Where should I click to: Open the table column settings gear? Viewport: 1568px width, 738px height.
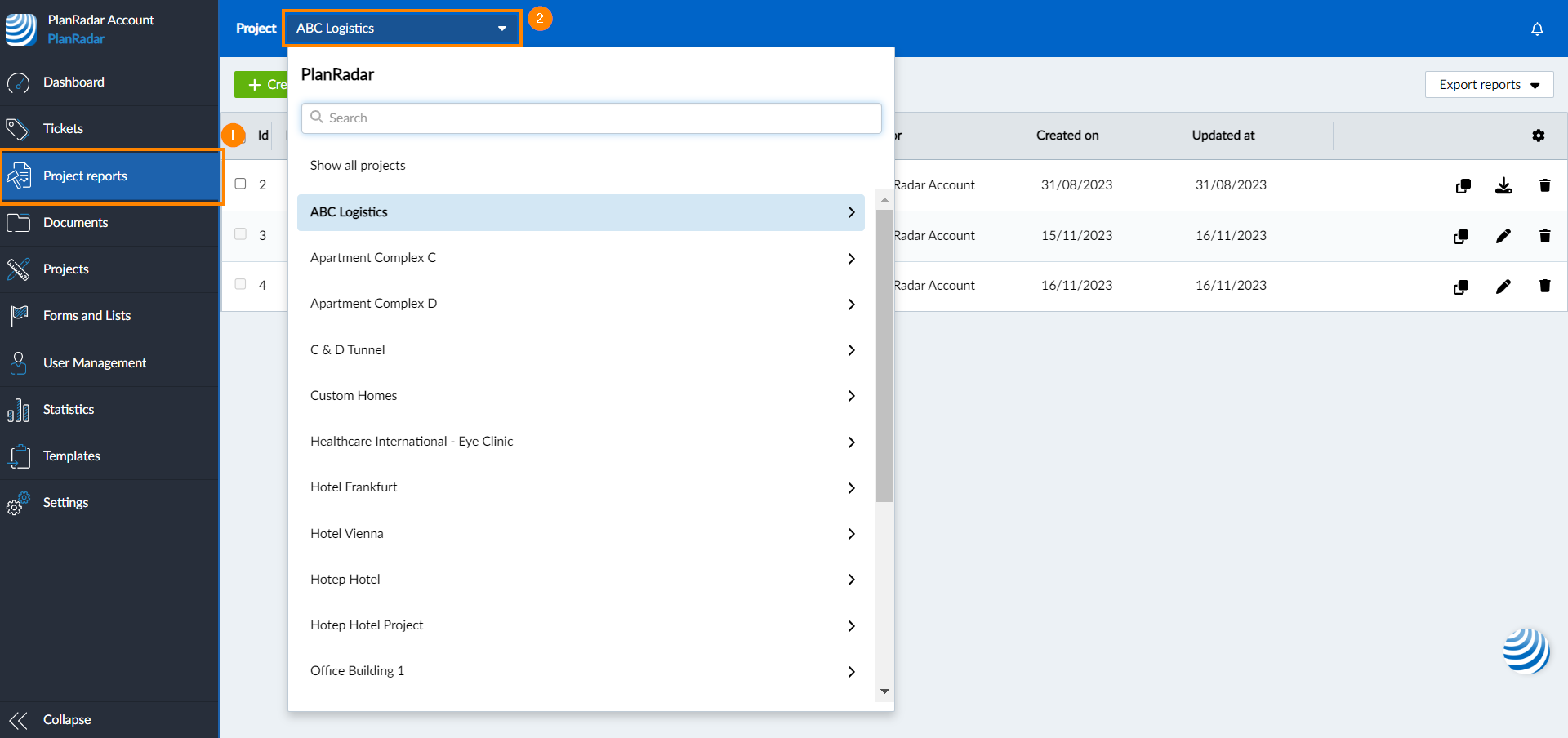pos(1539,136)
